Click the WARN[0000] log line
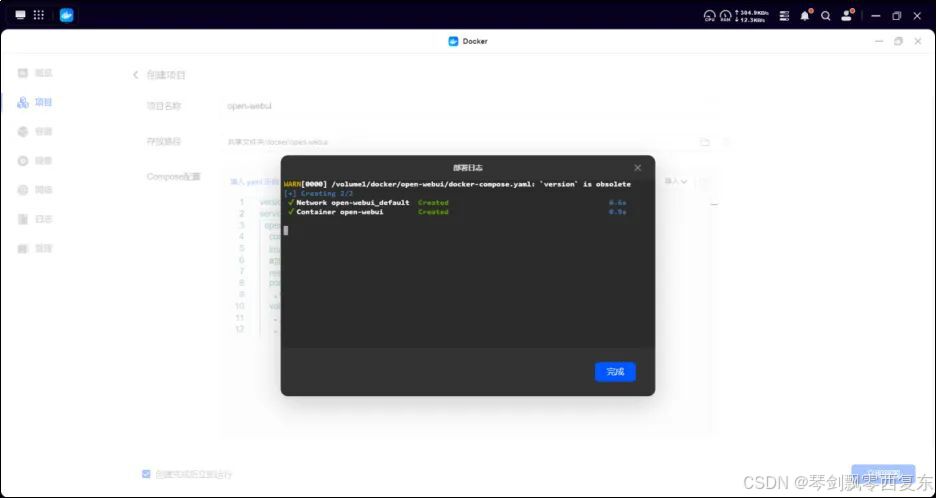937x498 pixels. pyautogui.click(x=457, y=184)
